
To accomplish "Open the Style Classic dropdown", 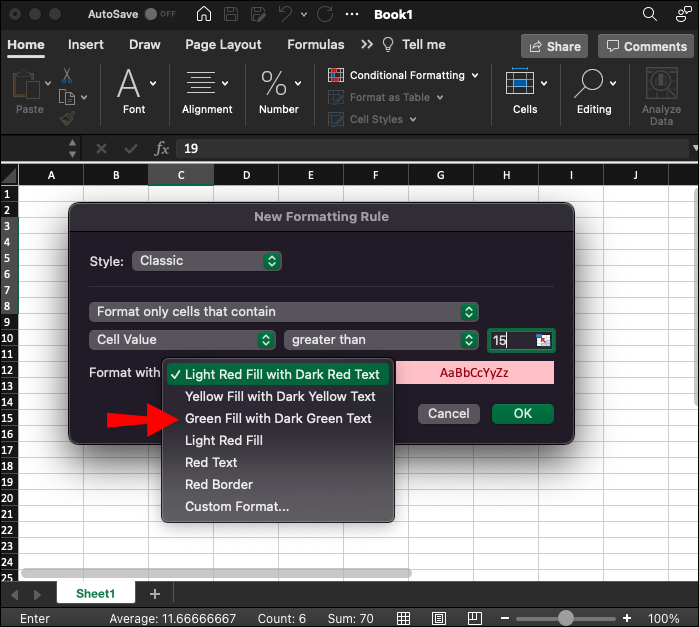I will [x=207, y=261].
